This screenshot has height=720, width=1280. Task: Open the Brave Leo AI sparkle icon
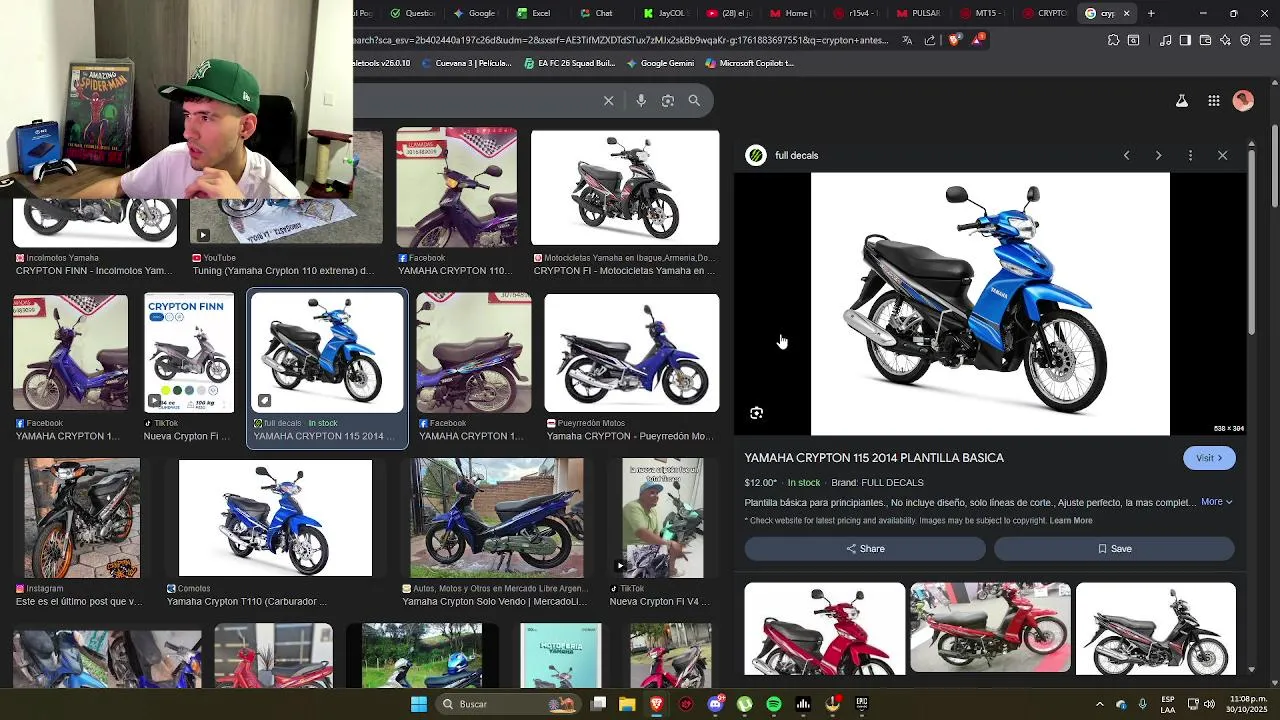click(1225, 40)
